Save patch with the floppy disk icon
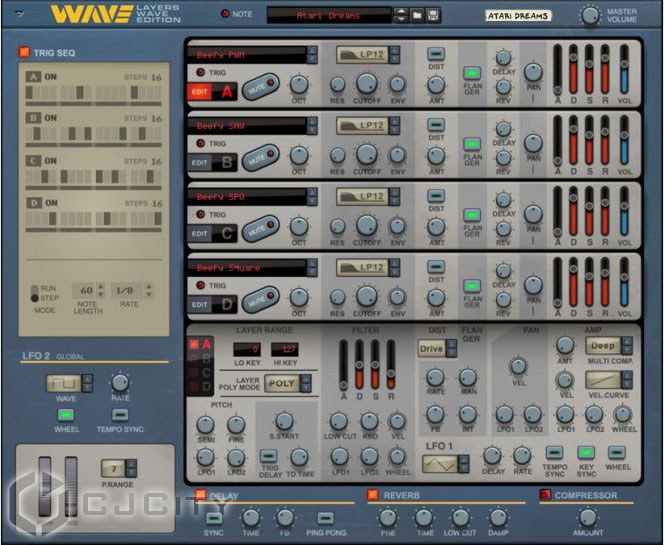Image resolution: width=664 pixels, height=545 pixels. click(x=433, y=16)
